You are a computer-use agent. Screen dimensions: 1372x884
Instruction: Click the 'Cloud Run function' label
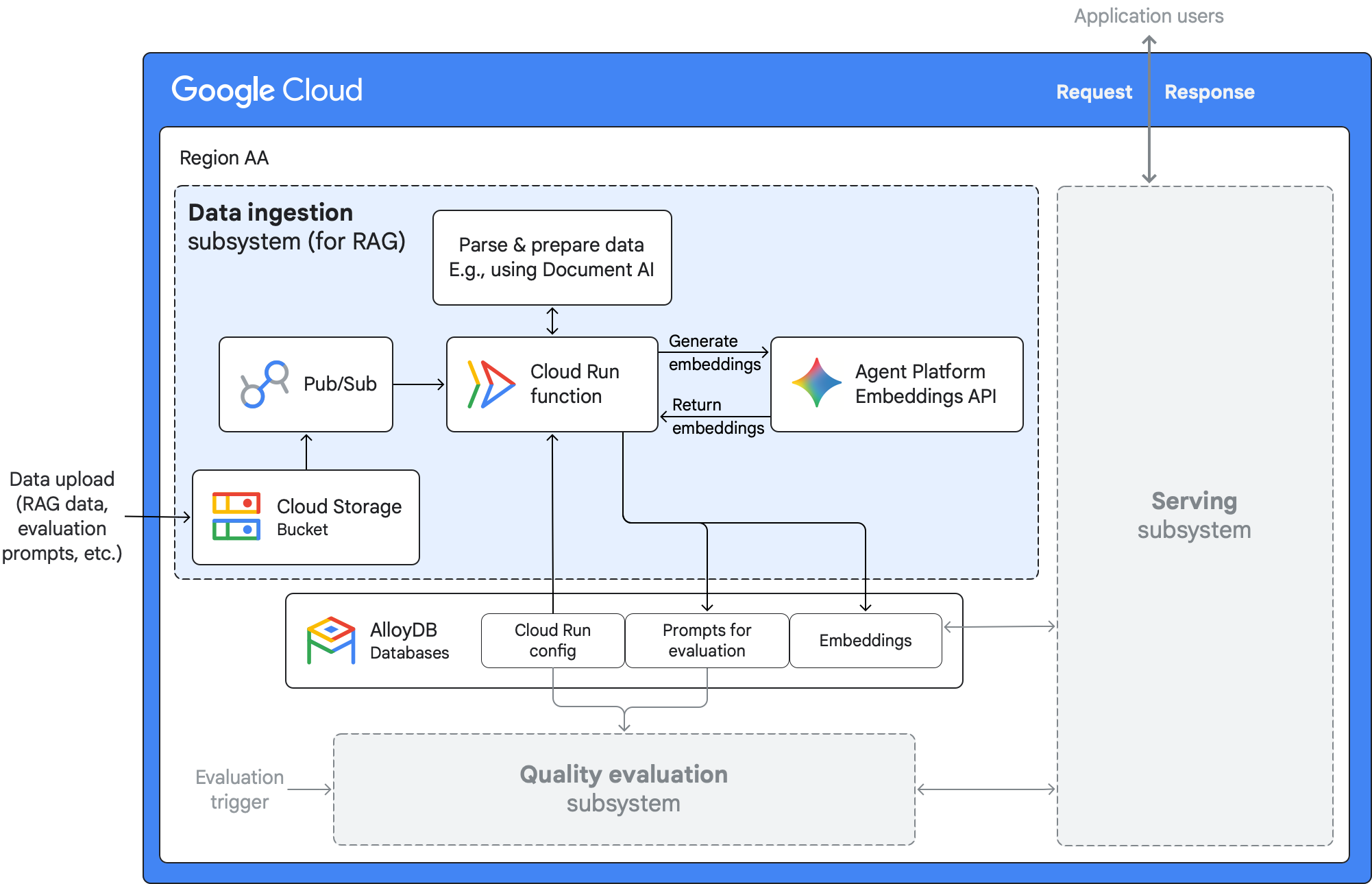[574, 384]
